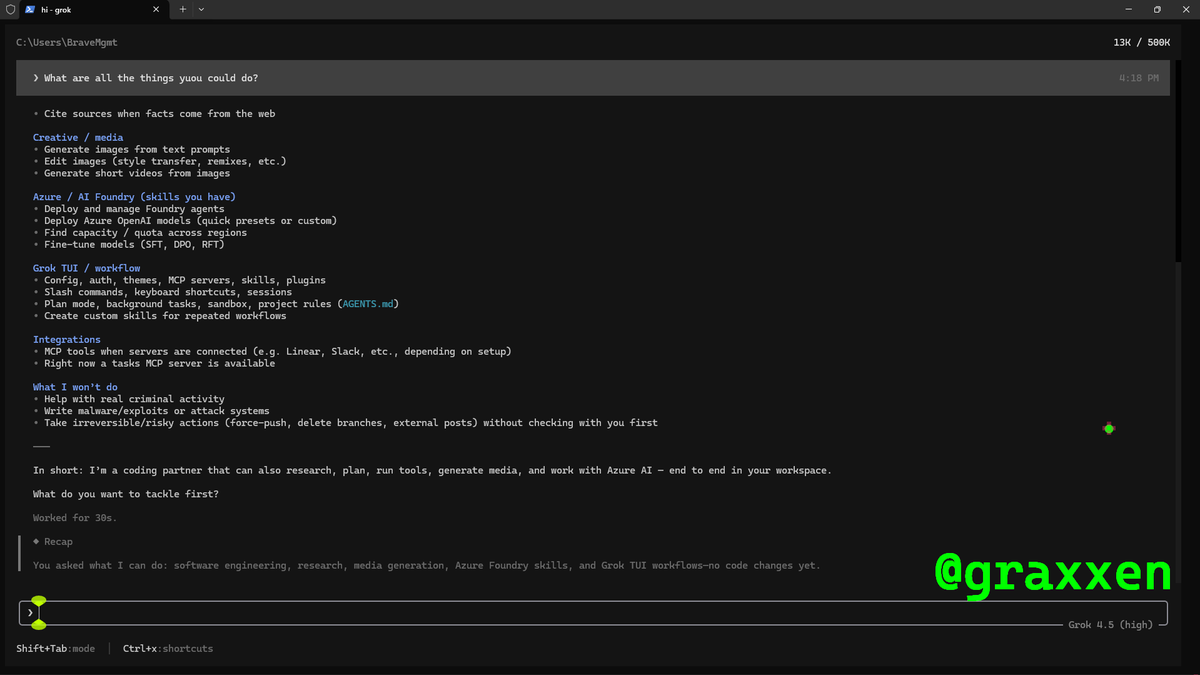
Task: Click the 4:18 PM timestamp
Action: click(1139, 78)
